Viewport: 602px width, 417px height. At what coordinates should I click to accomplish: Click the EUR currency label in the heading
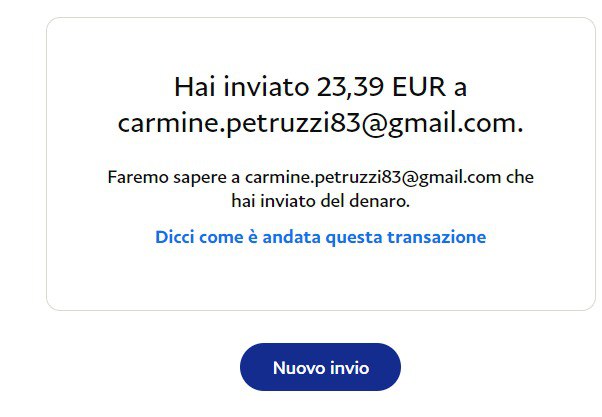pyautogui.click(x=419, y=87)
